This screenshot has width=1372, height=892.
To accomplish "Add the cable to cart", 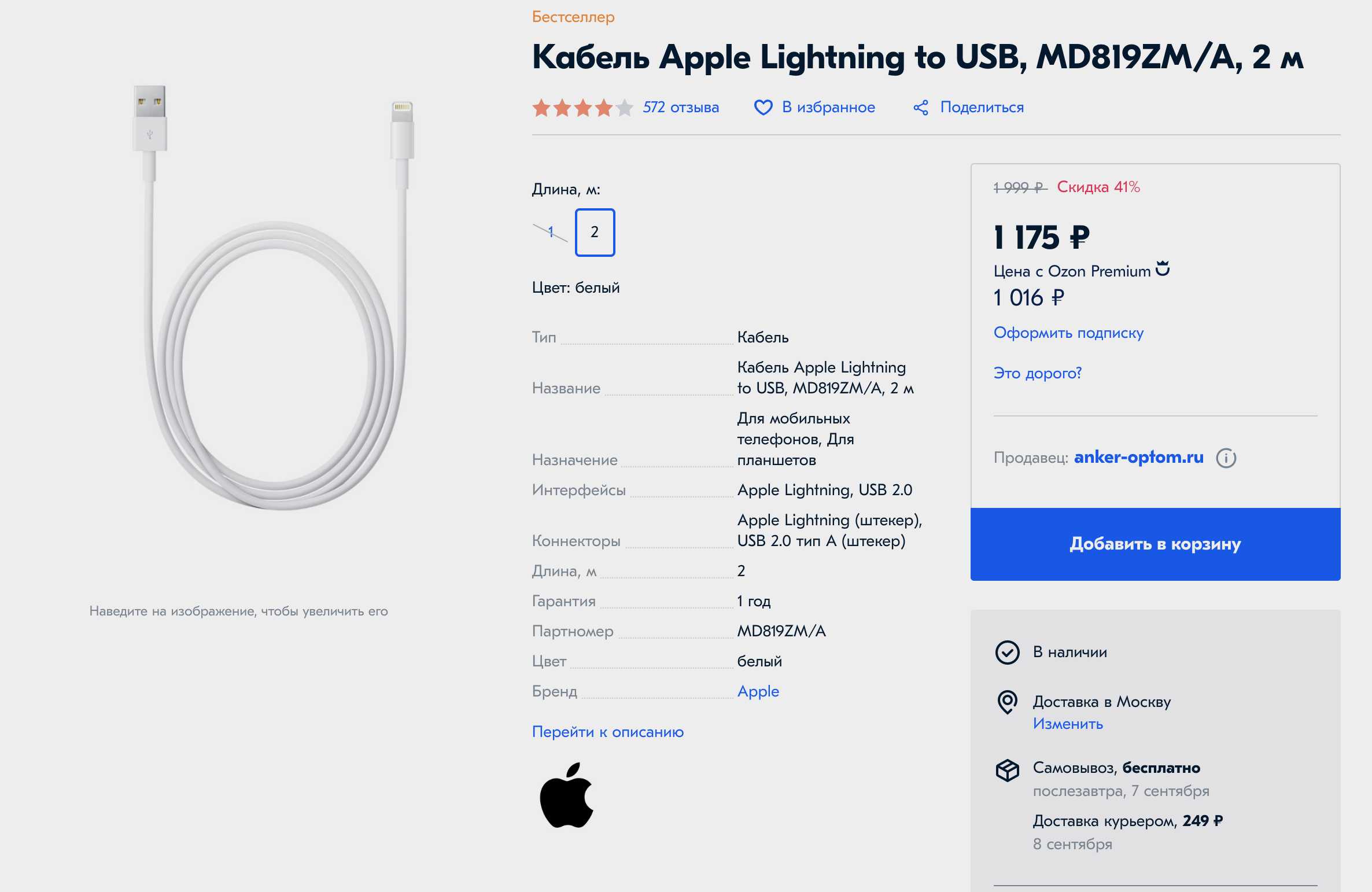I will [x=1155, y=544].
